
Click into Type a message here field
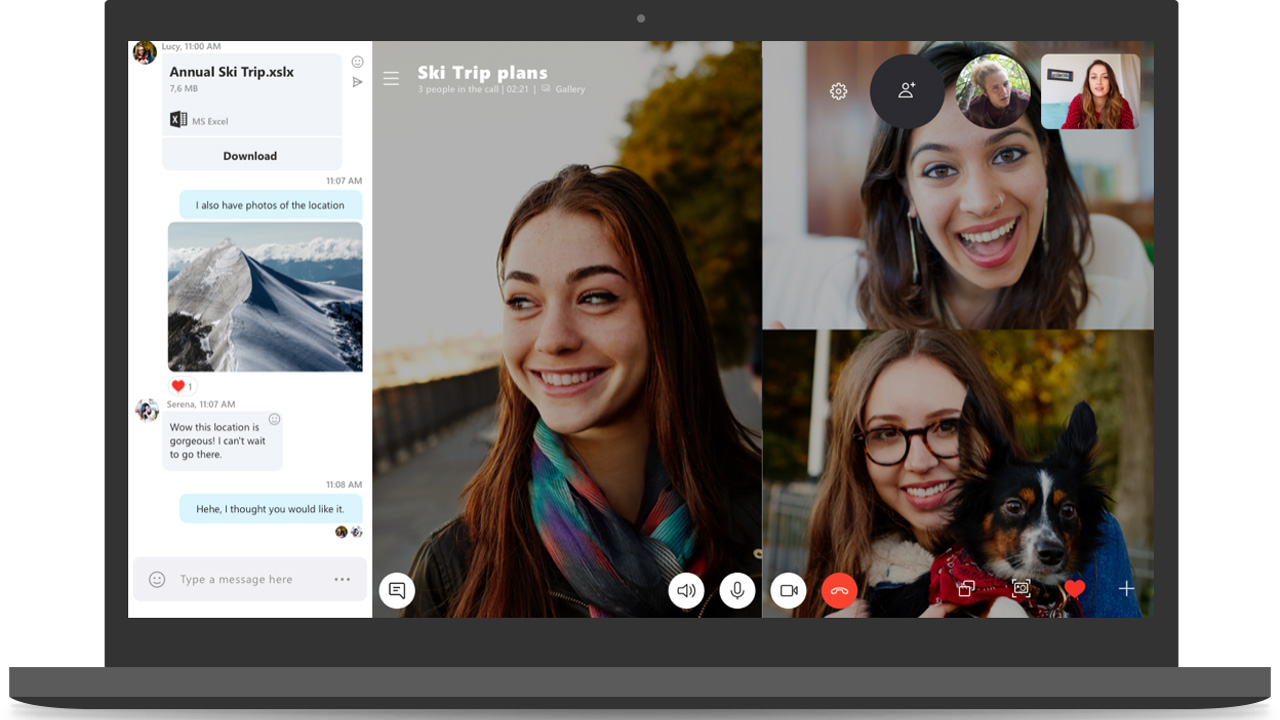click(x=250, y=579)
